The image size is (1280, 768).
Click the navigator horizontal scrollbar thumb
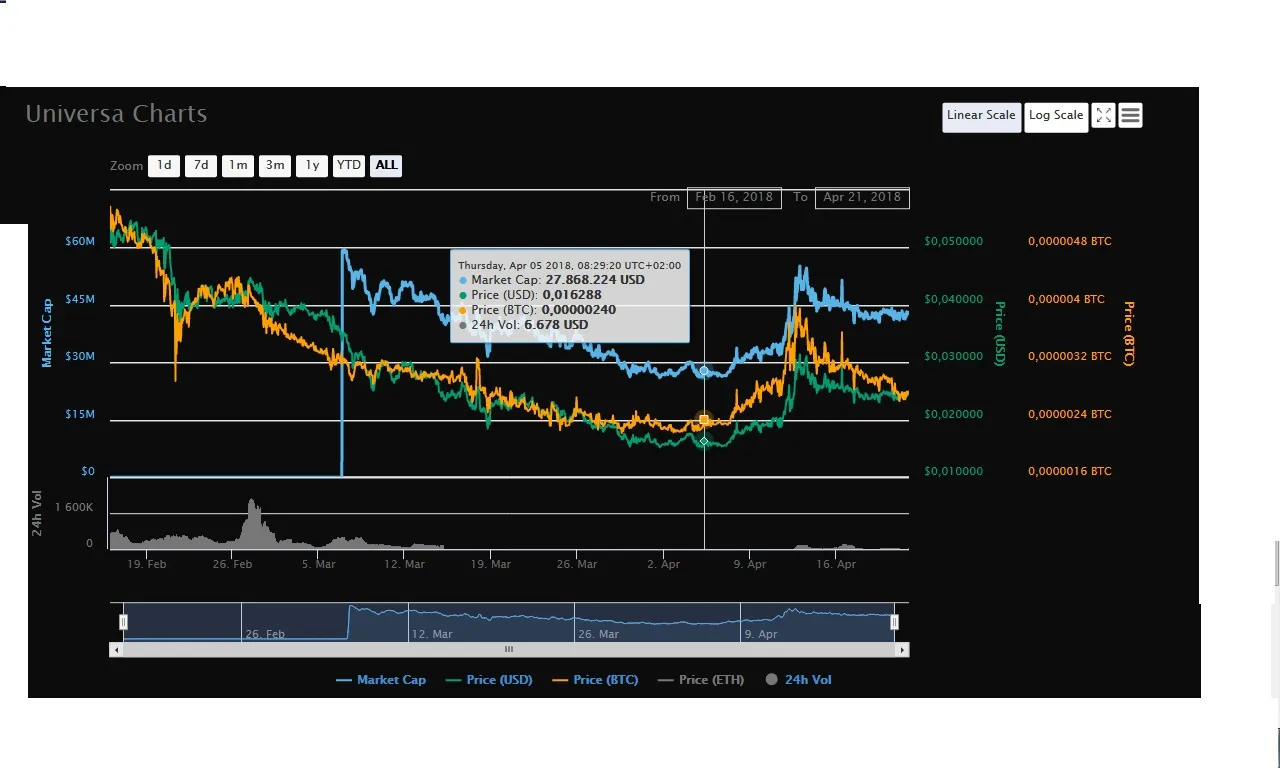point(509,650)
